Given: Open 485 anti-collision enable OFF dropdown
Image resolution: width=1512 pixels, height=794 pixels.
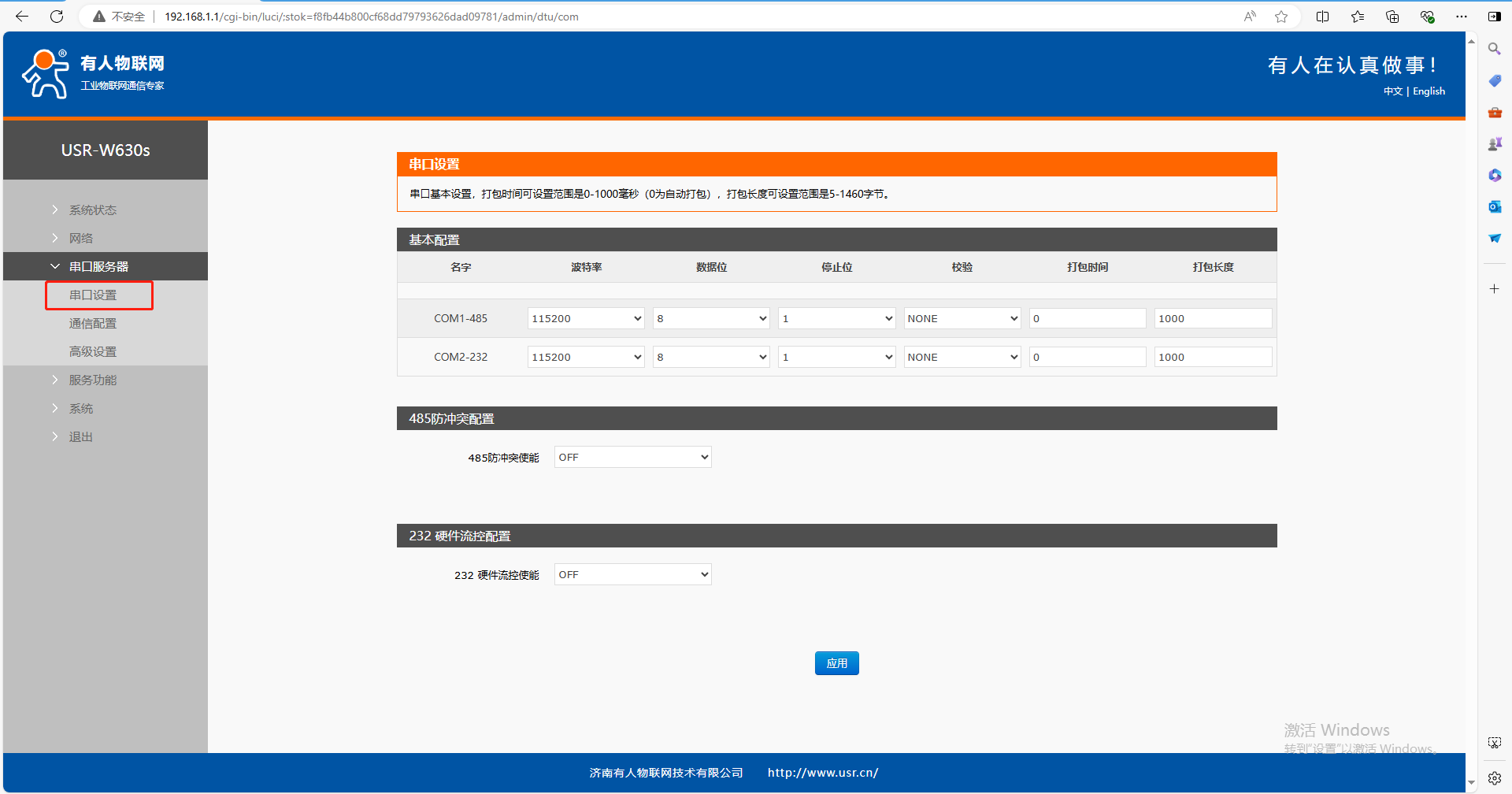Looking at the screenshot, I should [632, 458].
